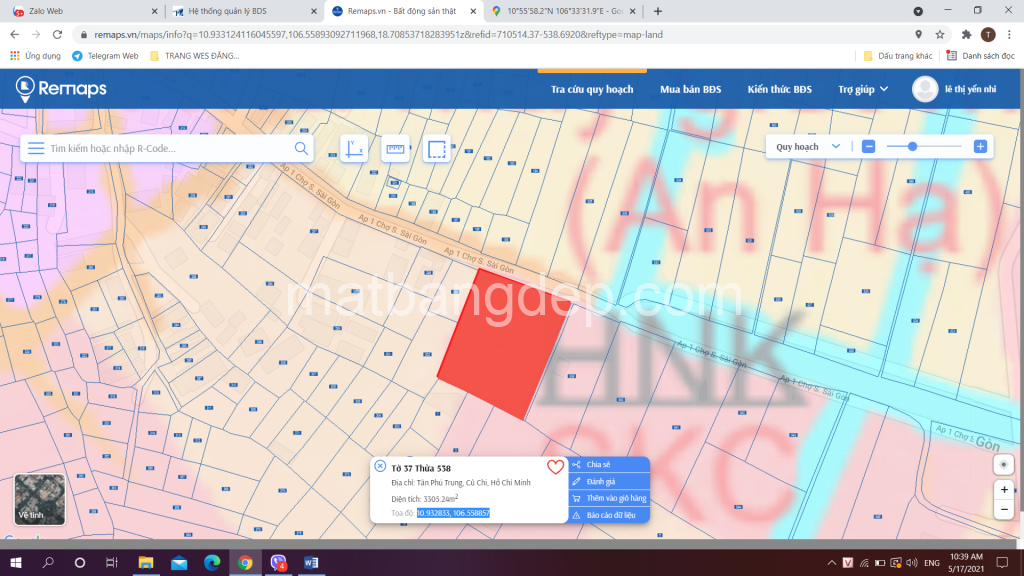This screenshot has height=576, width=1024.
Task: Bookmark this page with the star icon
Action: click(x=939, y=34)
